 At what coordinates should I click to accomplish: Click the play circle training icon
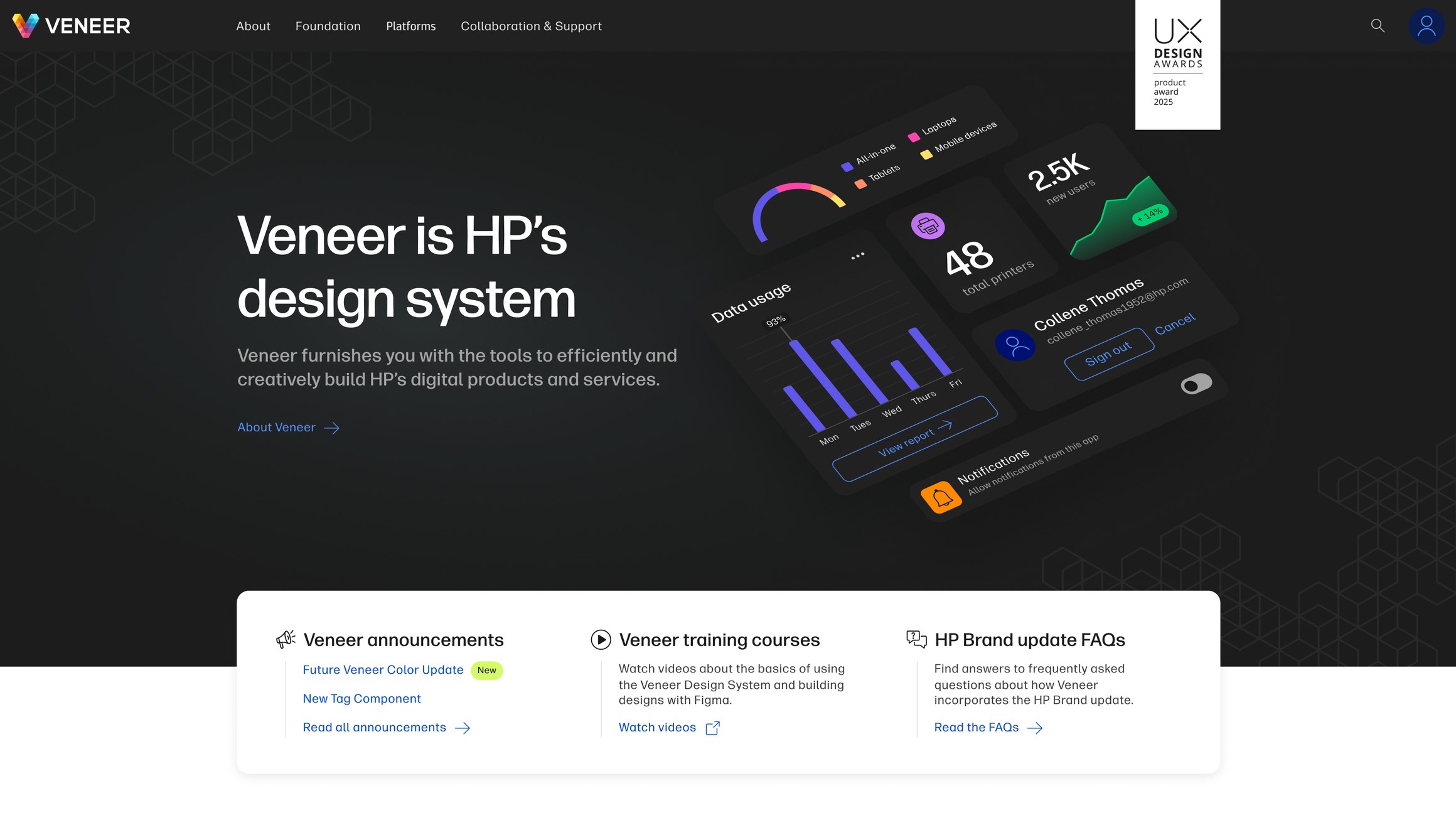(601, 640)
